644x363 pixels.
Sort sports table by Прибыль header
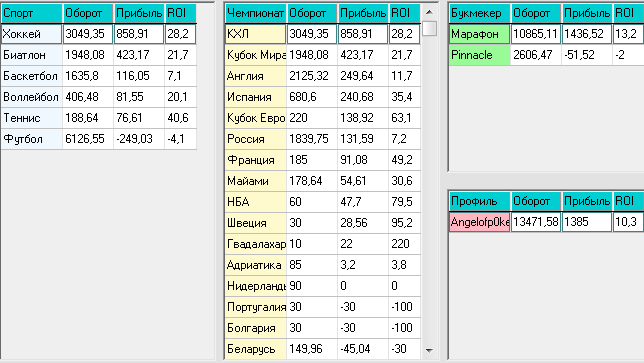139,14
